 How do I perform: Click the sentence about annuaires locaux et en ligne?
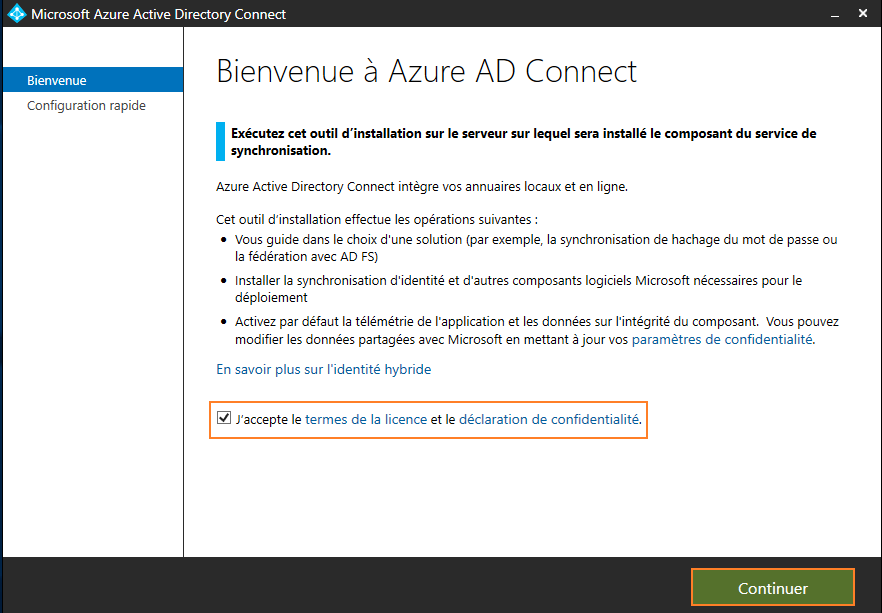point(422,187)
